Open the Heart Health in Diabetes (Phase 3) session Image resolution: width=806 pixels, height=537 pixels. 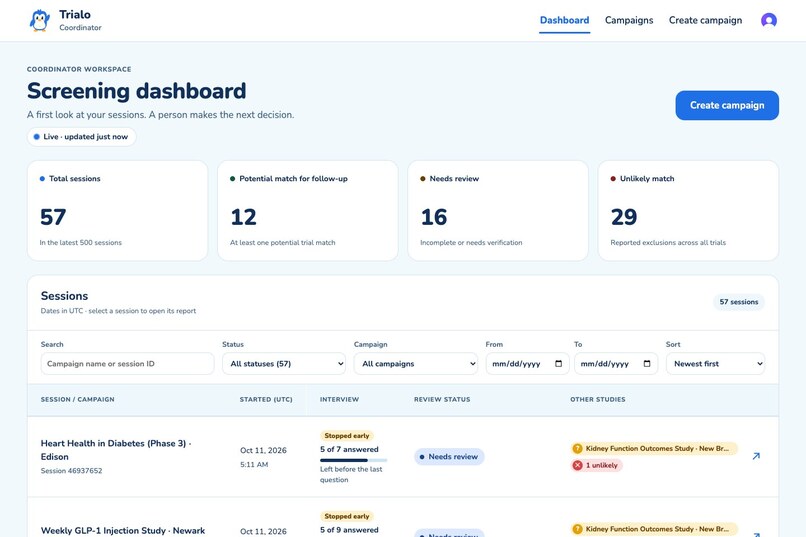tap(116, 450)
